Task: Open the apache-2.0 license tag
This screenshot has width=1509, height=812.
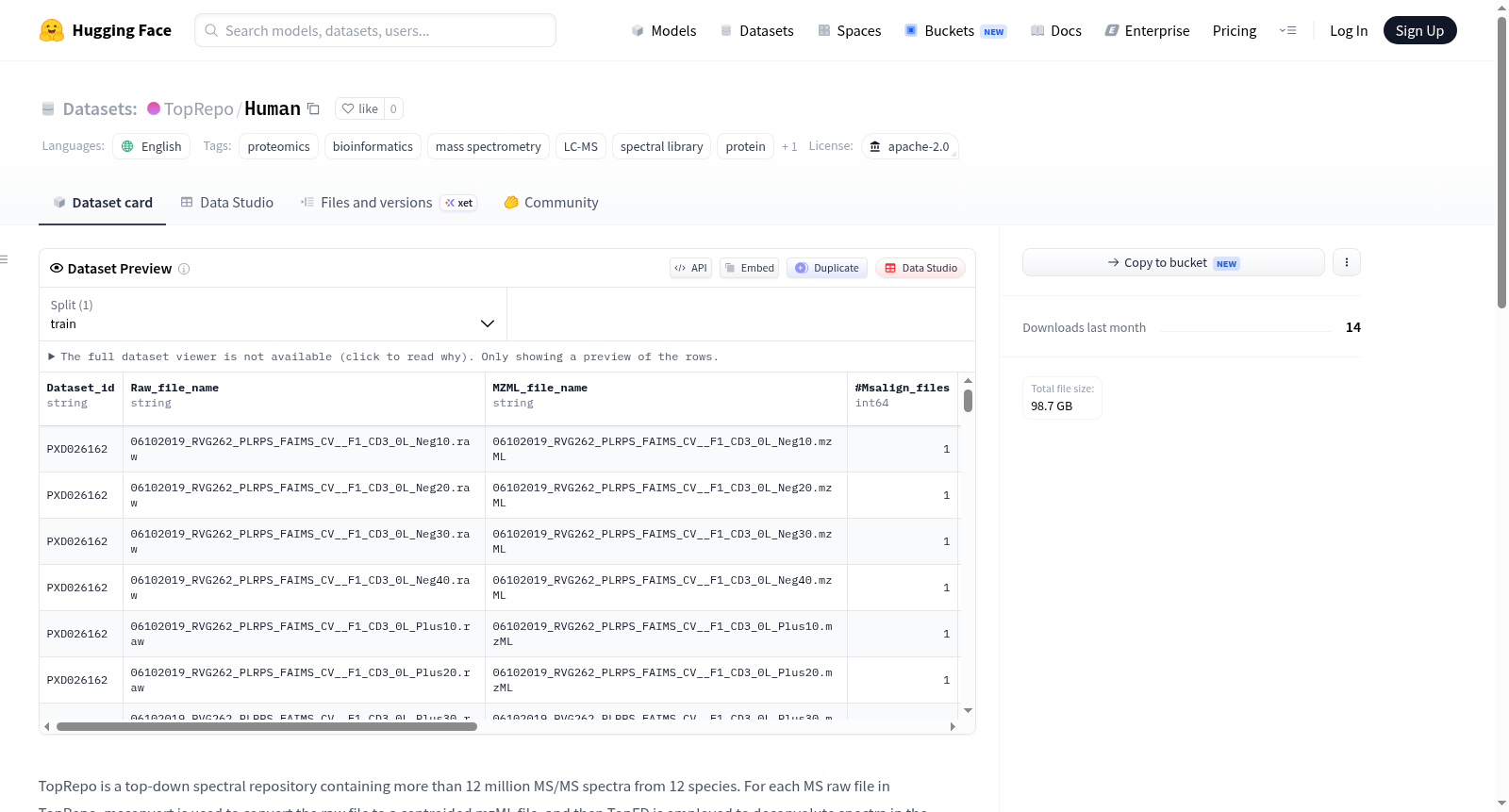Action: [910, 146]
